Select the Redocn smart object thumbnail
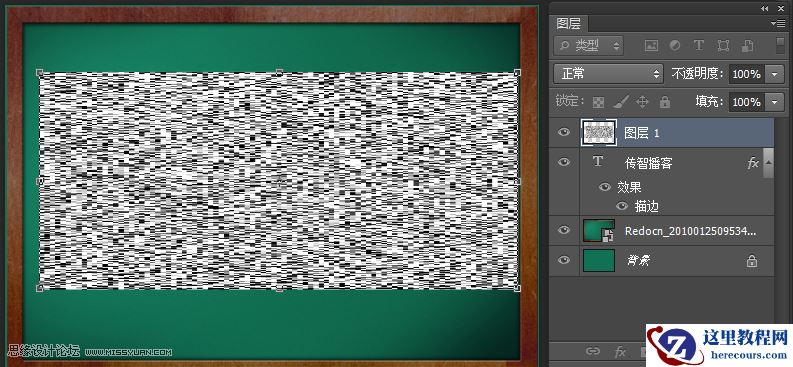The width and height of the screenshot is (793, 367). click(x=599, y=231)
